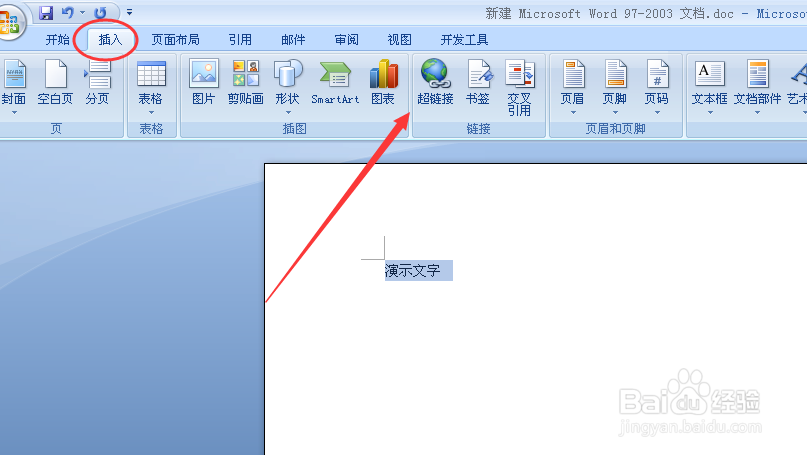The width and height of the screenshot is (807, 455).
Task: Select the 插入 ribbon tab
Action: click(110, 40)
